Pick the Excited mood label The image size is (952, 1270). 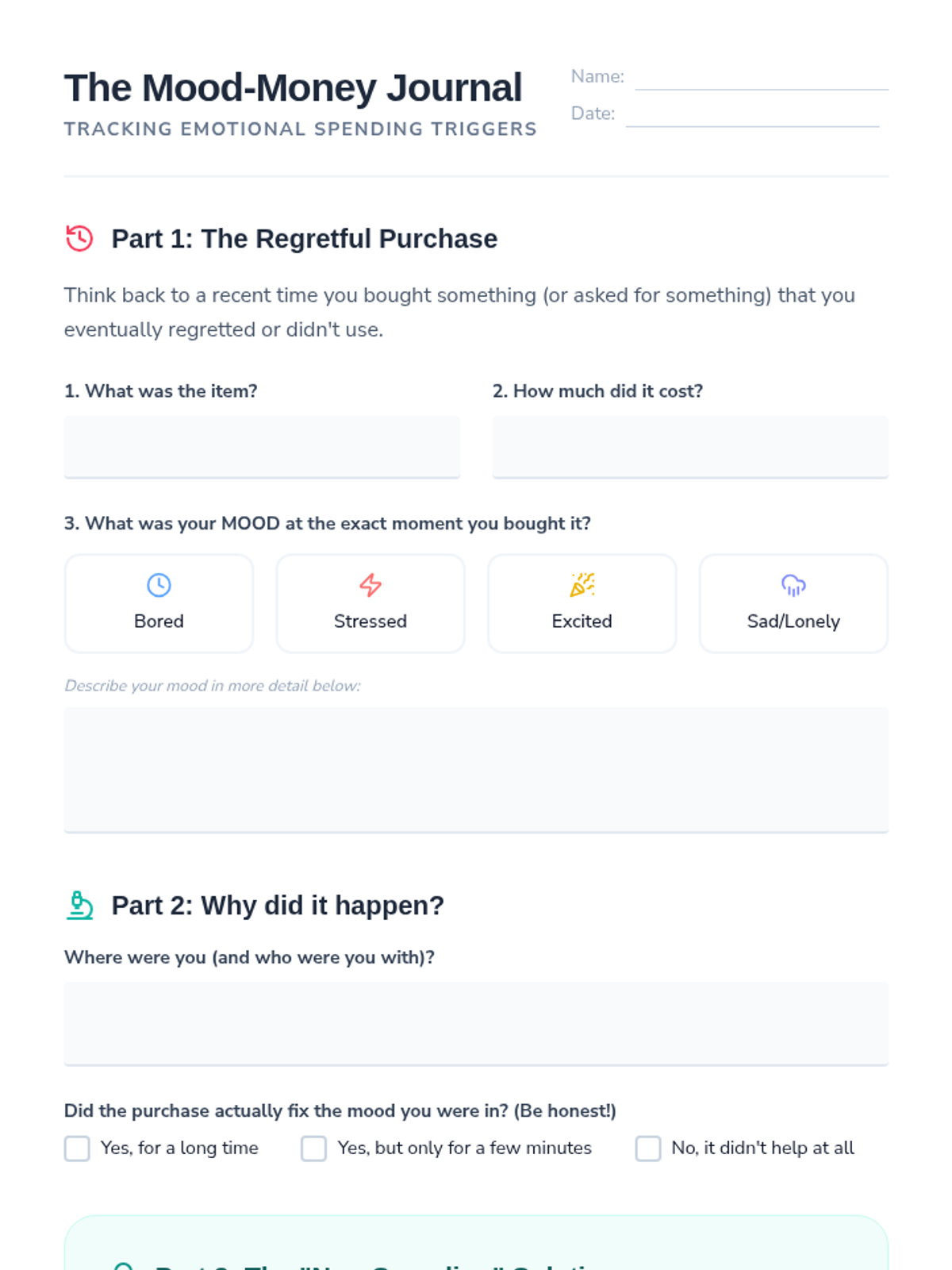[582, 622]
